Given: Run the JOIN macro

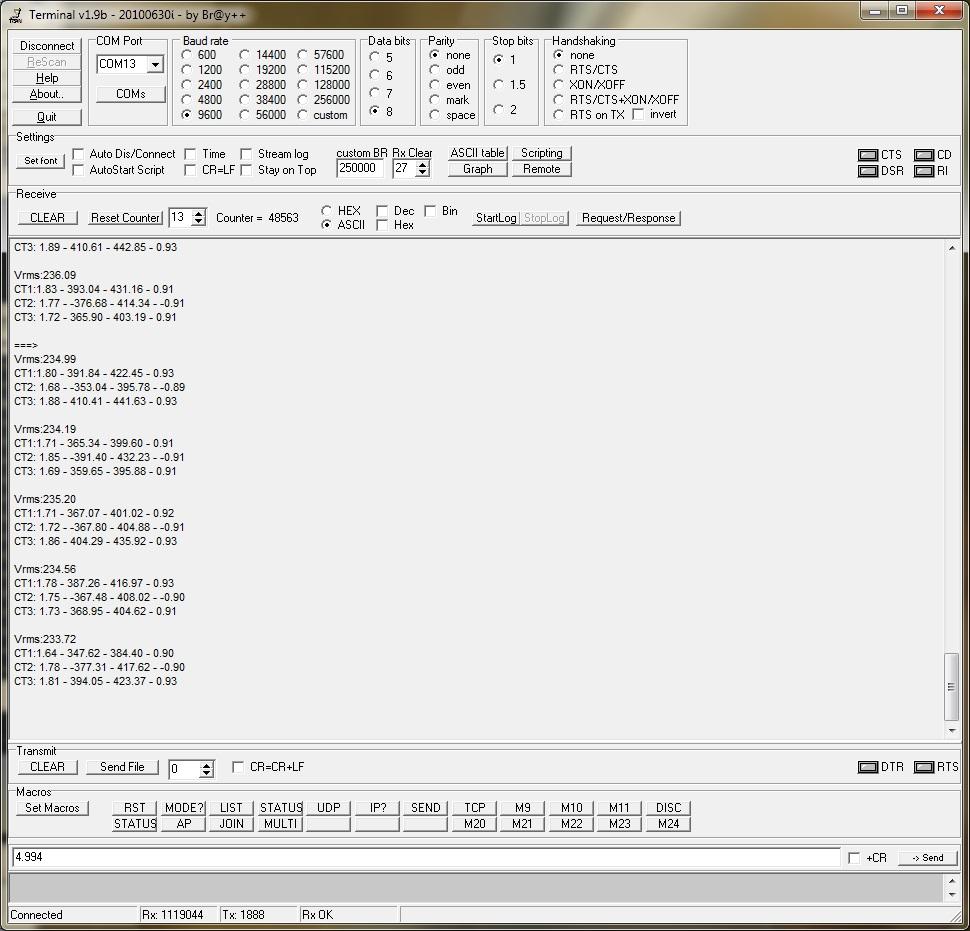Looking at the screenshot, I should point(231,824).
